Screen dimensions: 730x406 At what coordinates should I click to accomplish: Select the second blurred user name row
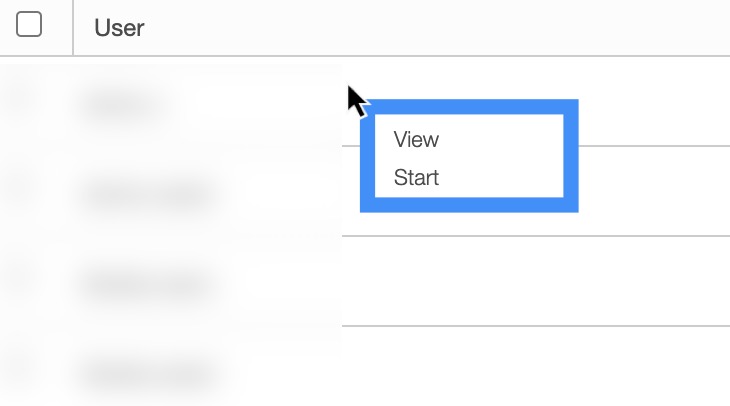tap(147, 193)
